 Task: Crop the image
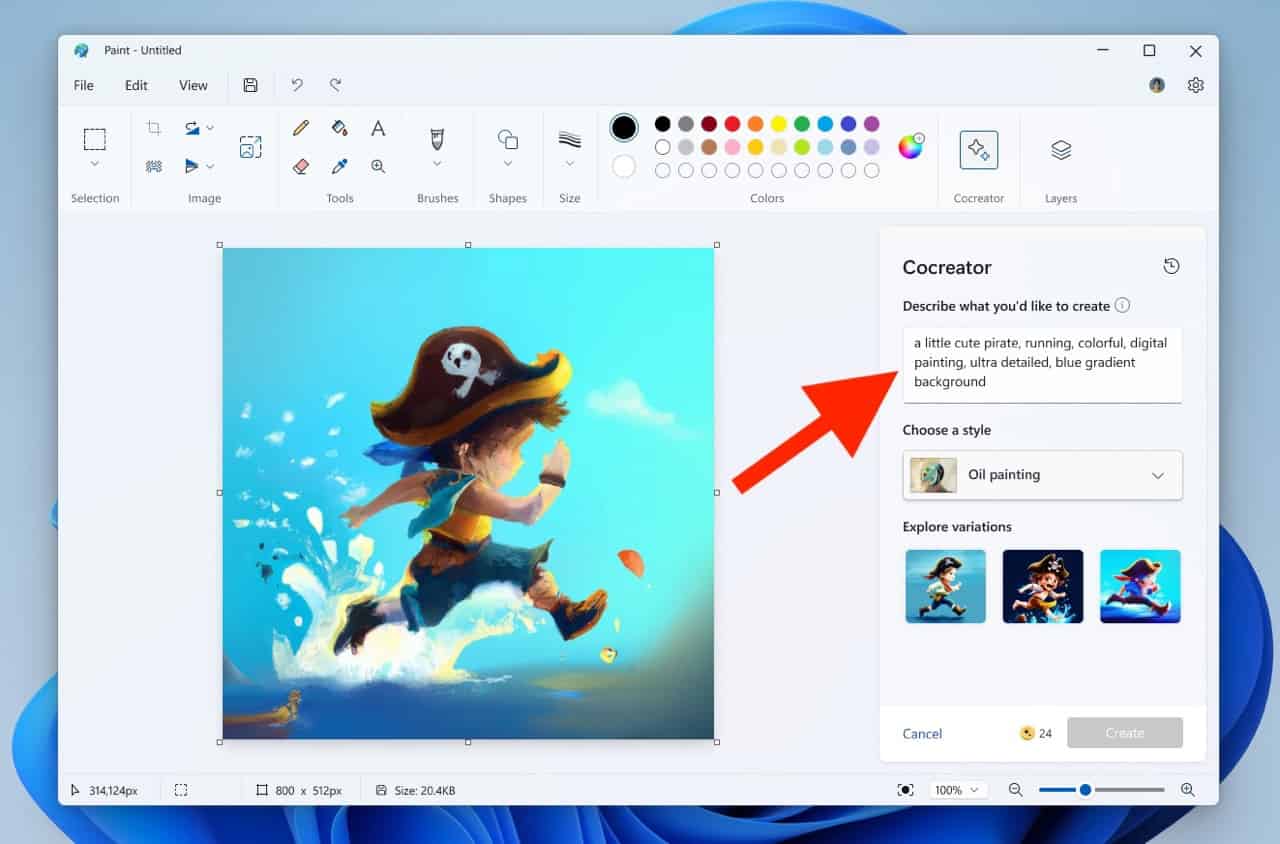154,128
